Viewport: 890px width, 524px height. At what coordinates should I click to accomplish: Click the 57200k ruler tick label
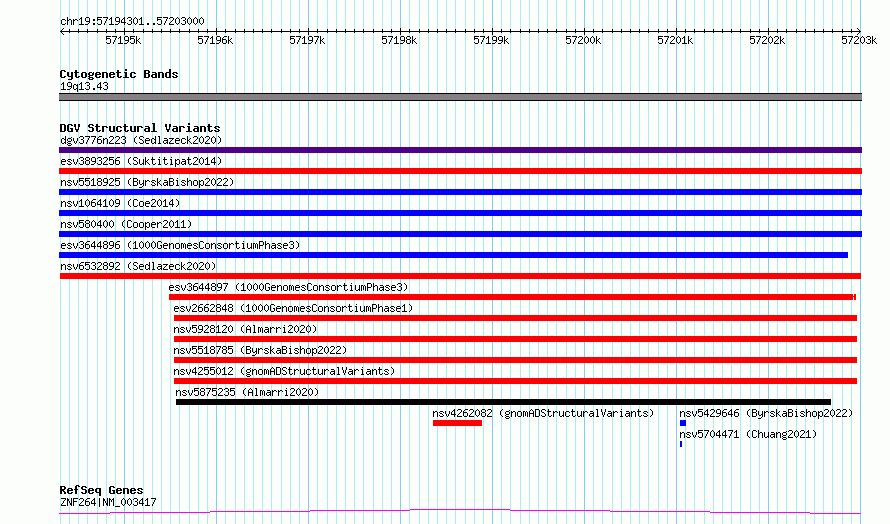(583, 40)
